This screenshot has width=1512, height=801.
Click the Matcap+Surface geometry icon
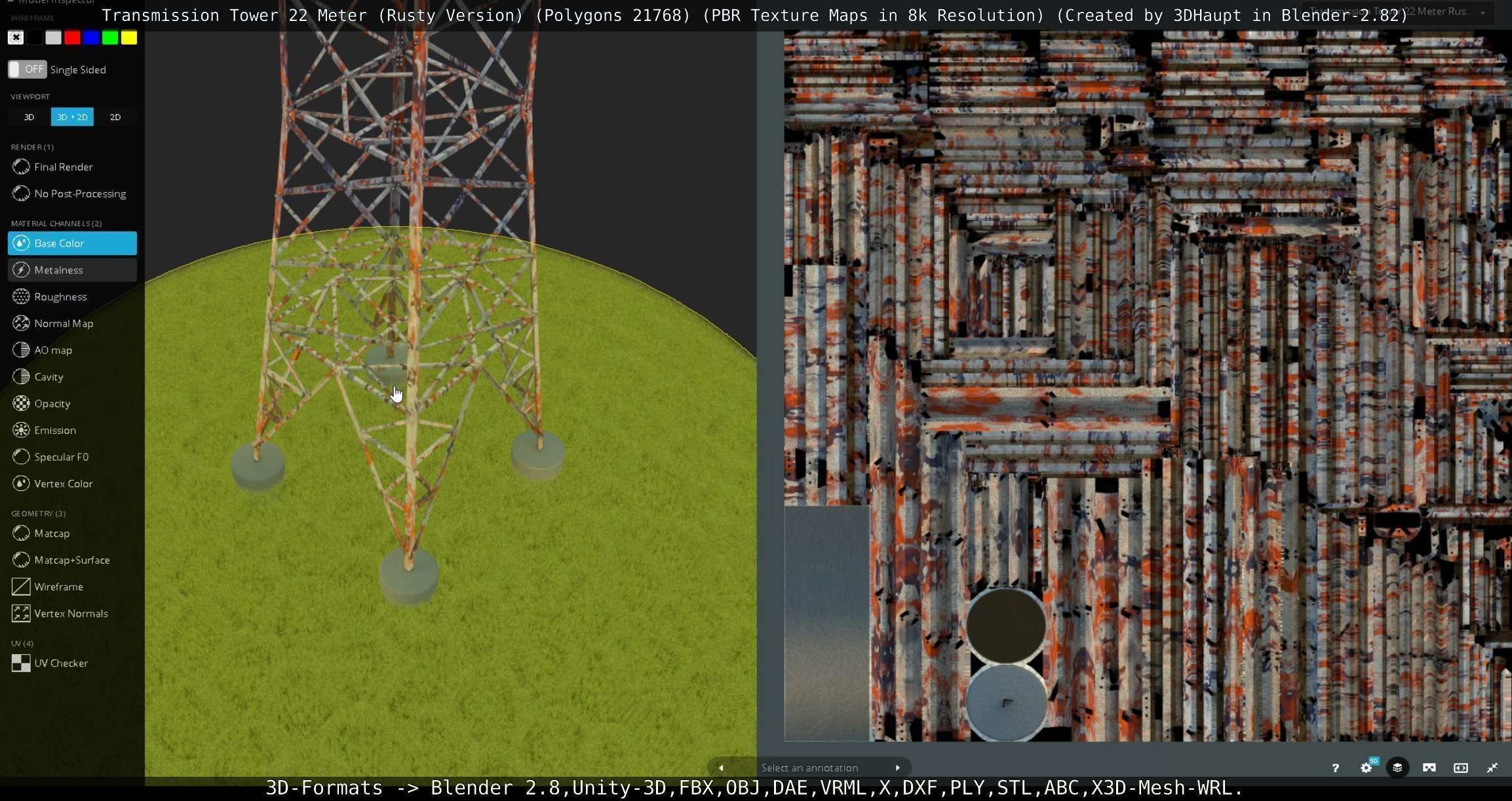[x=21, y=560]
